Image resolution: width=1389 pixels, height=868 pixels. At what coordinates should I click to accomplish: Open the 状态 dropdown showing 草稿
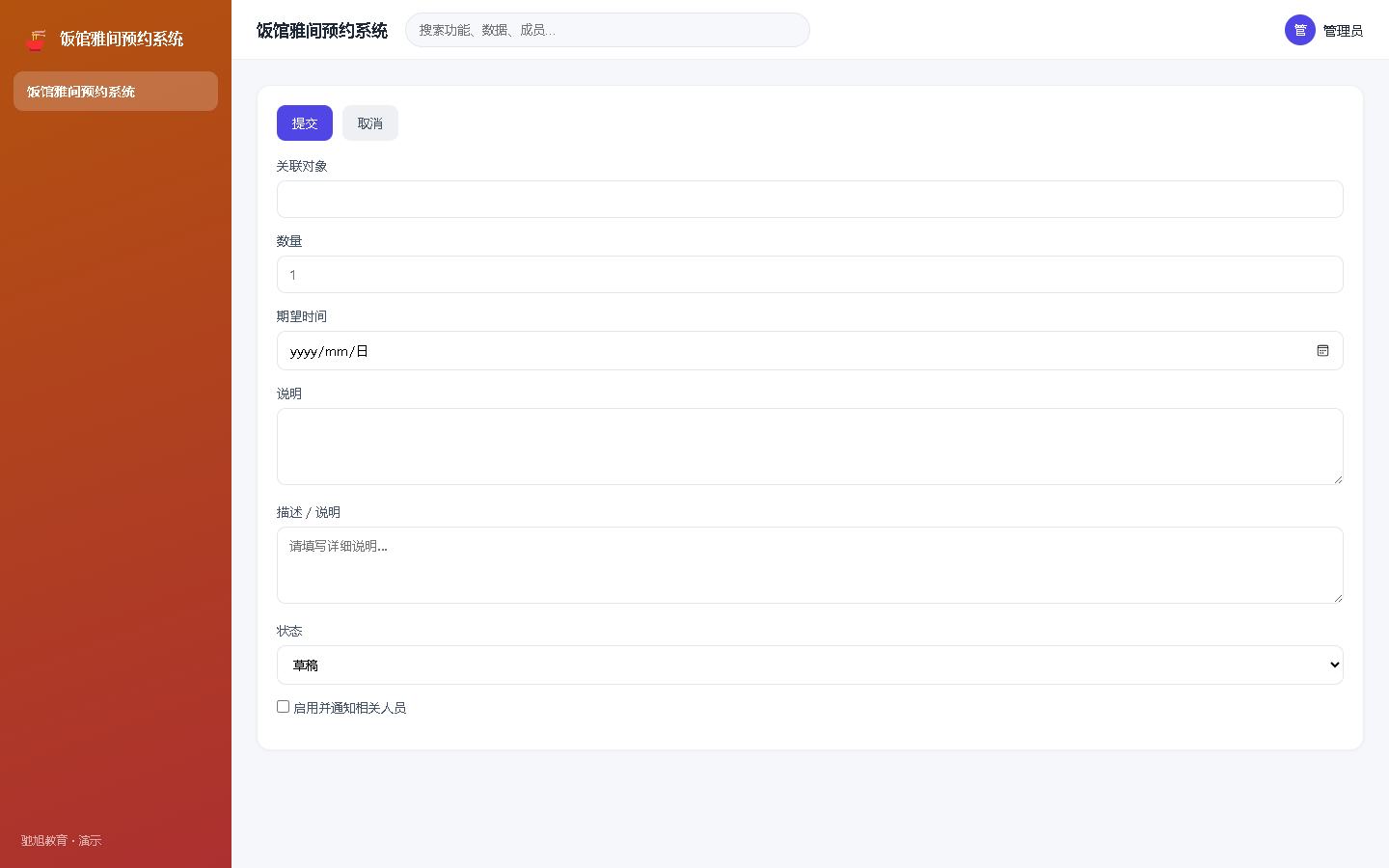tap(810, 665)
